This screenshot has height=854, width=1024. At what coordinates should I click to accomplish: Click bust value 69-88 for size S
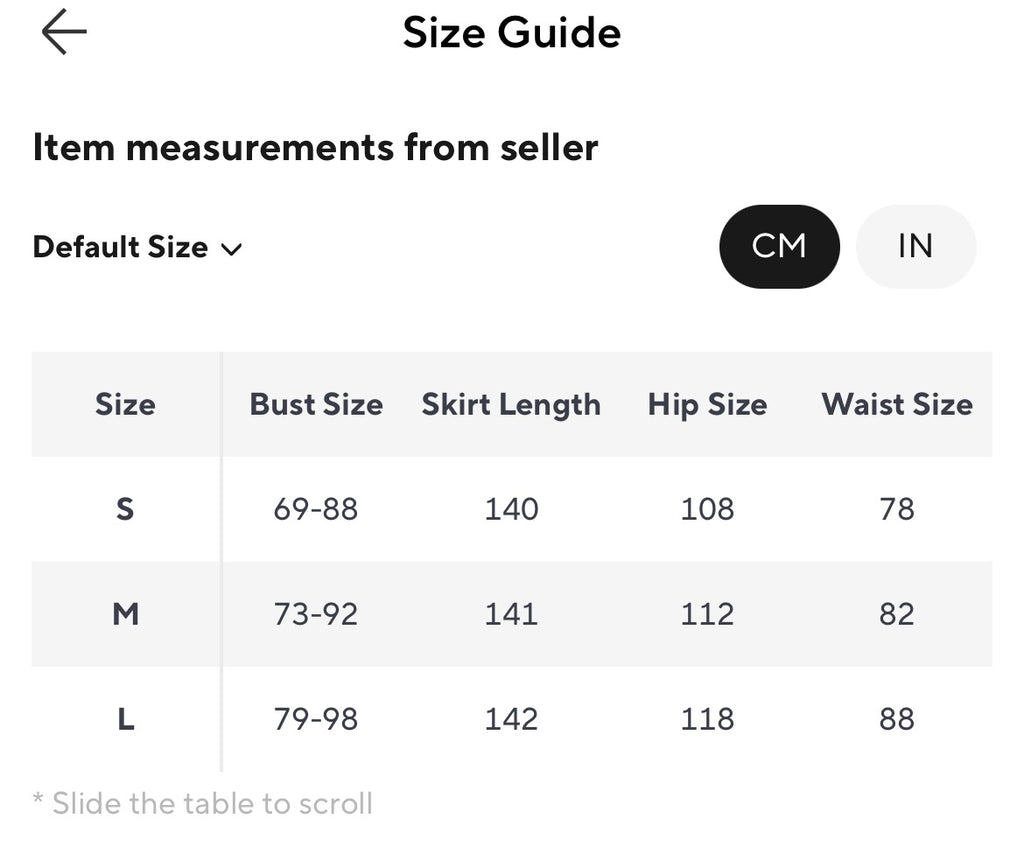(316, 509)
